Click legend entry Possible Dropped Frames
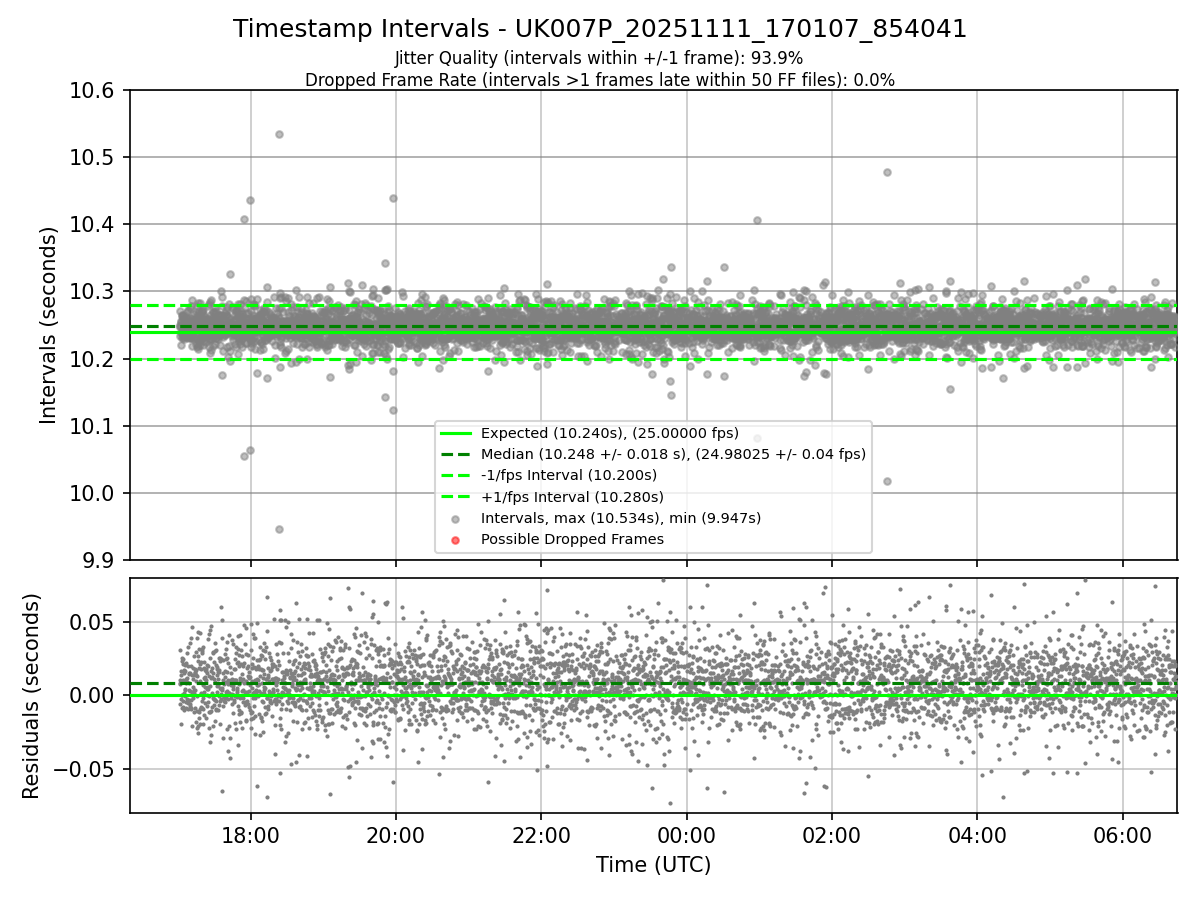This screenshot has width=1200, height=900. 572,539
